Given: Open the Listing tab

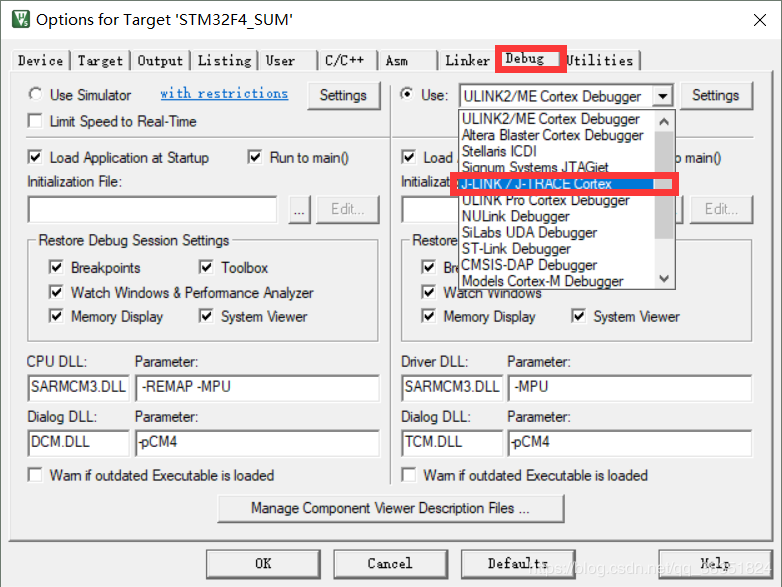Looking at the screenshot, I should [224, 61].
